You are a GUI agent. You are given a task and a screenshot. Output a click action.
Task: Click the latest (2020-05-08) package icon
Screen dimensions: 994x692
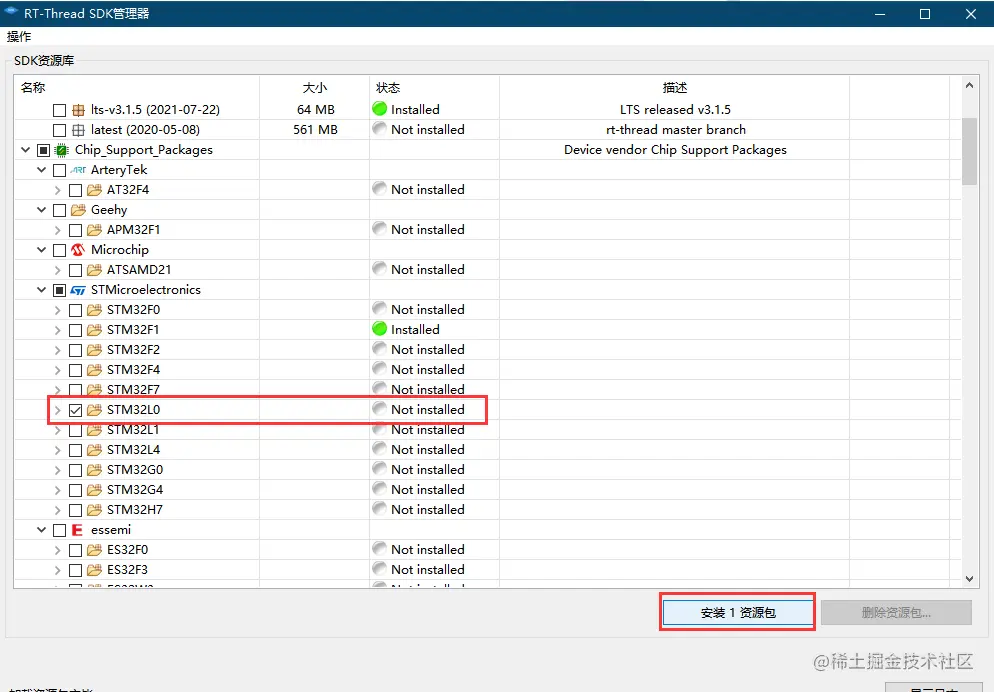coord(78,130)
